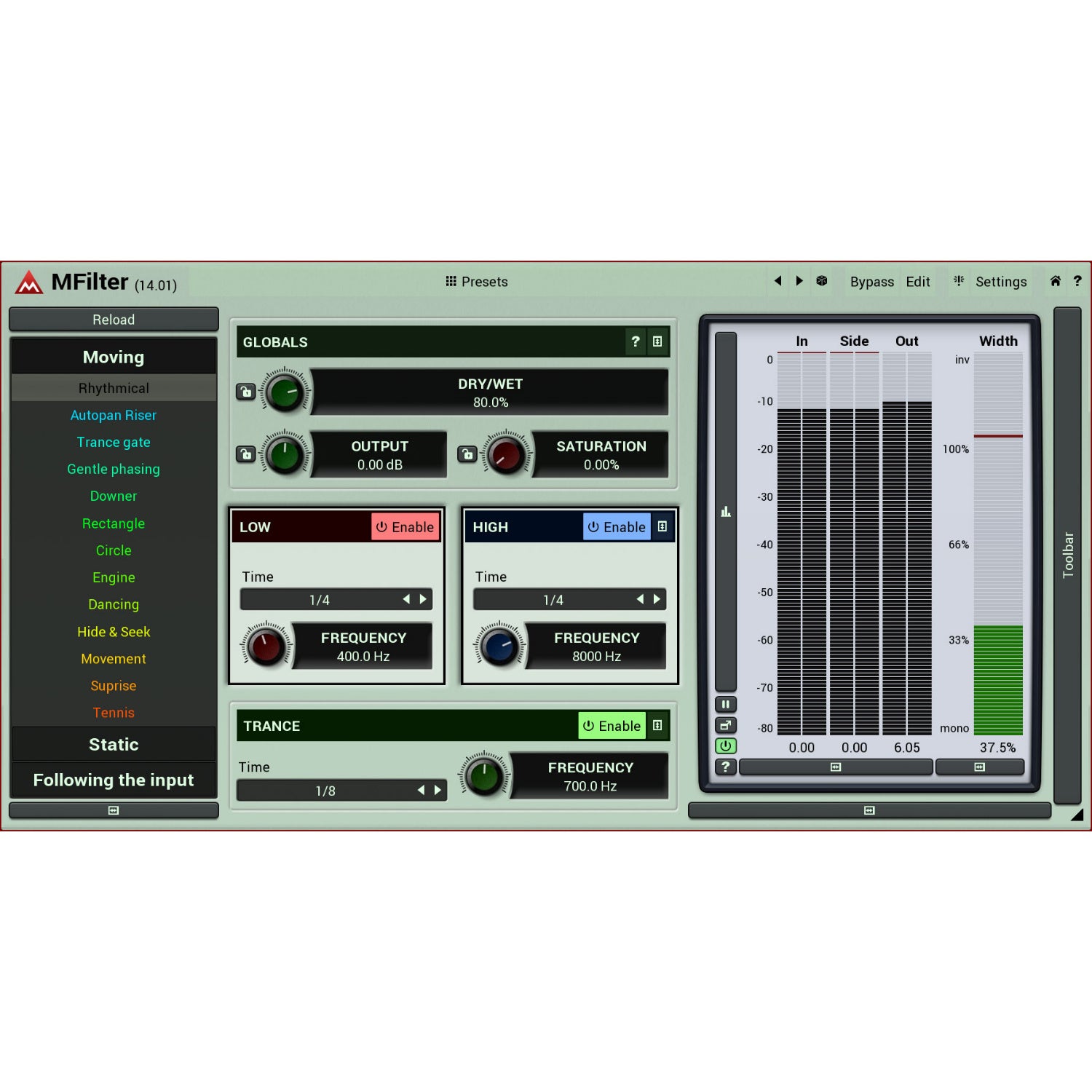
Task: Toggle the lock icon beside SATURATION
Action: tap(467, 454)
